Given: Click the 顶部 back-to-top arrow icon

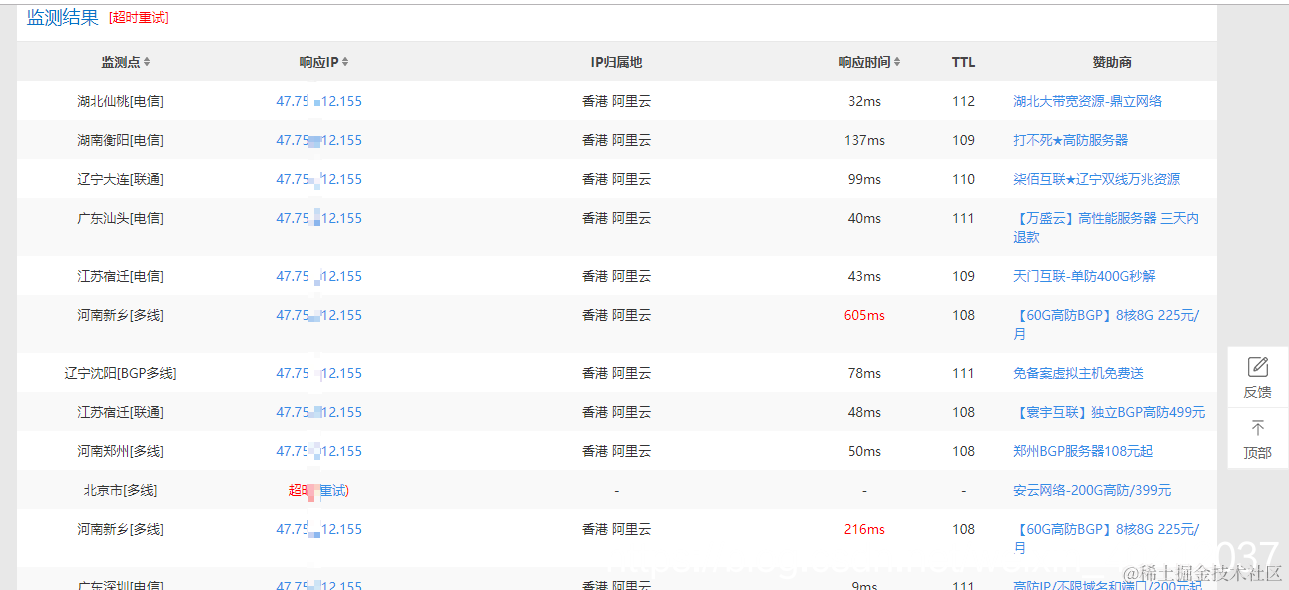Looking at the screenshot, I should [x=1258, y=428].
